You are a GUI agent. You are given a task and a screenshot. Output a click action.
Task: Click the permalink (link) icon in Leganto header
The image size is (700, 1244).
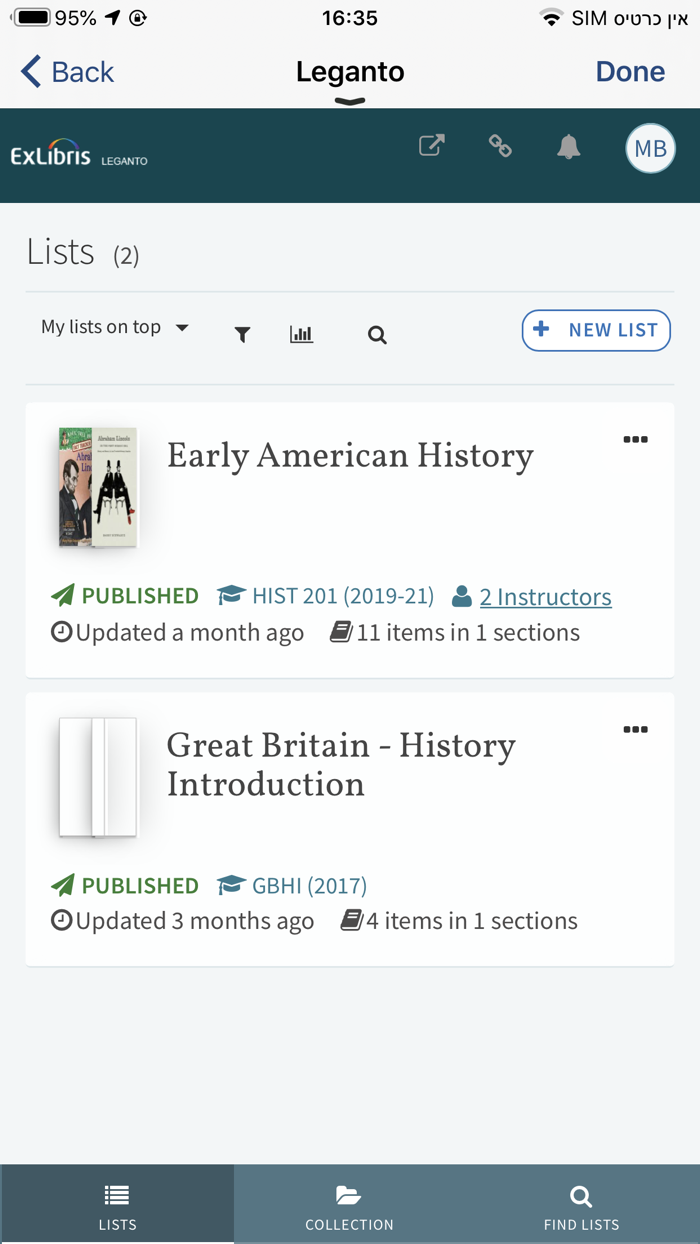click(x=500, y=146)
